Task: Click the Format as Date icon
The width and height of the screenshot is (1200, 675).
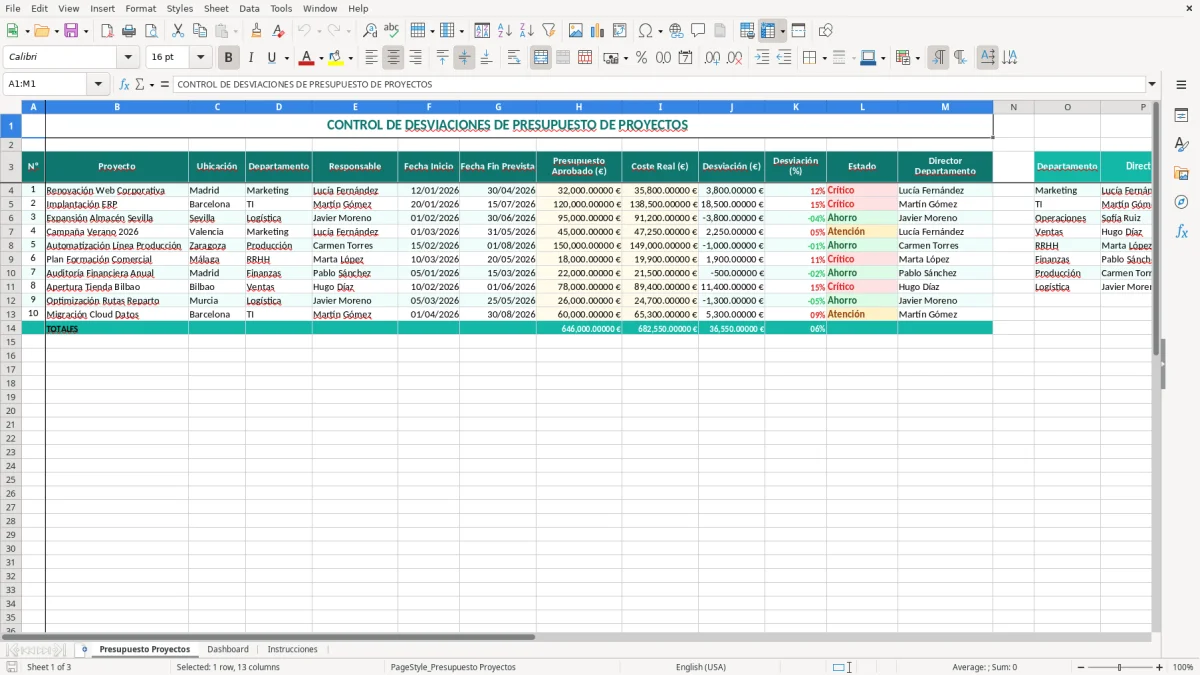Action: [686, 58]
